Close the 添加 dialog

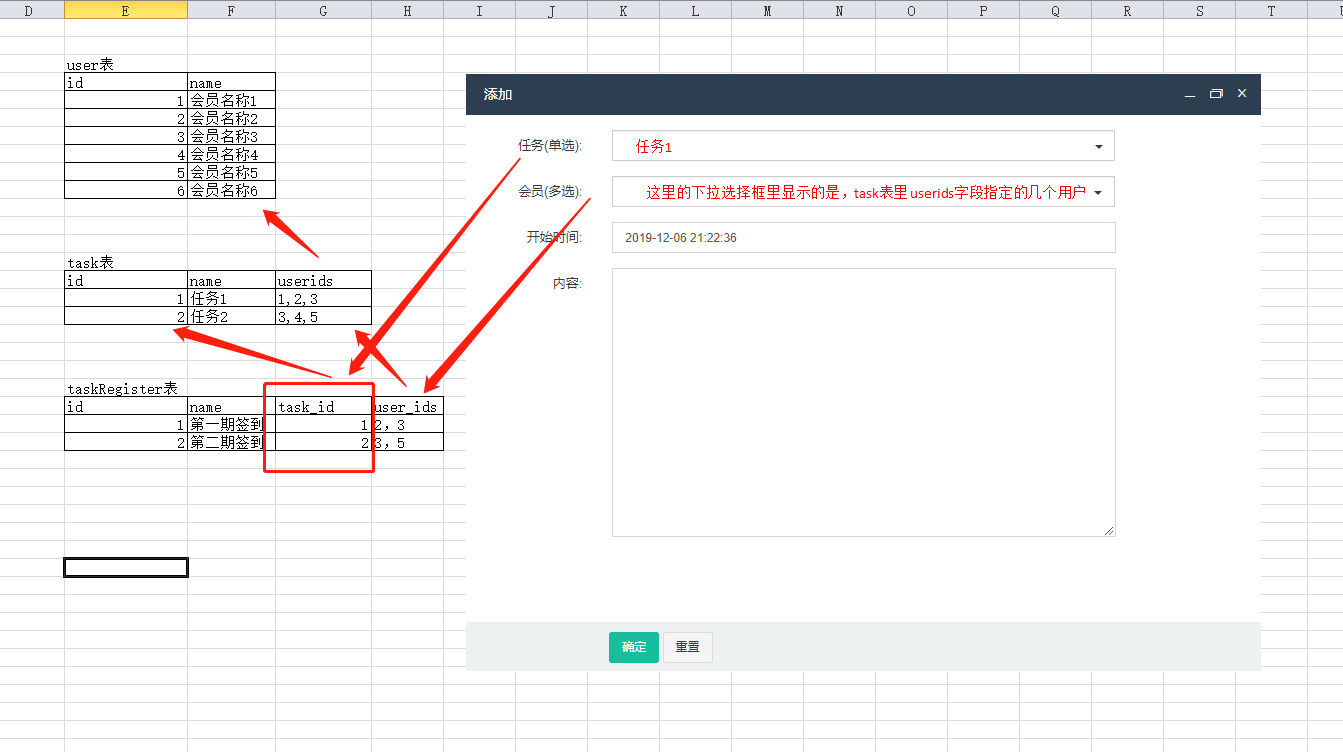point(1242,93)
